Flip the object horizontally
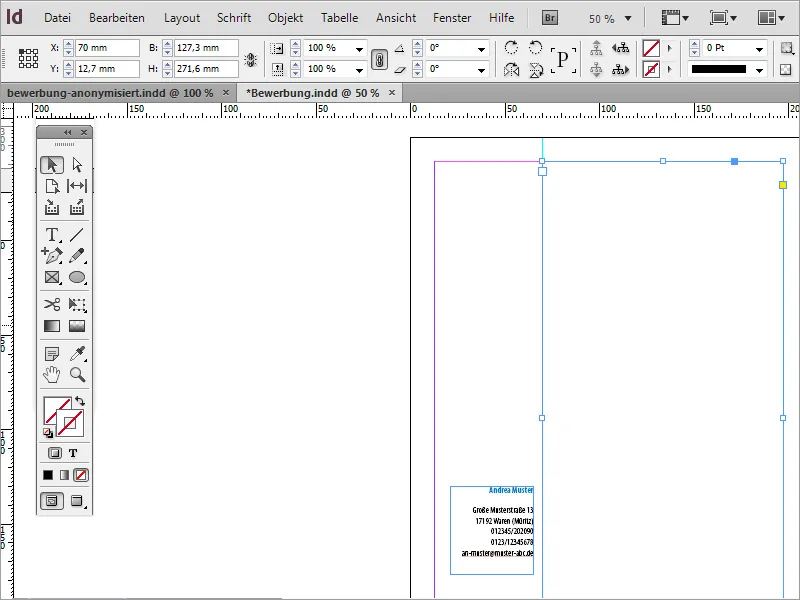The height and width of the screenshot is (600, 800). click(511, 69)
